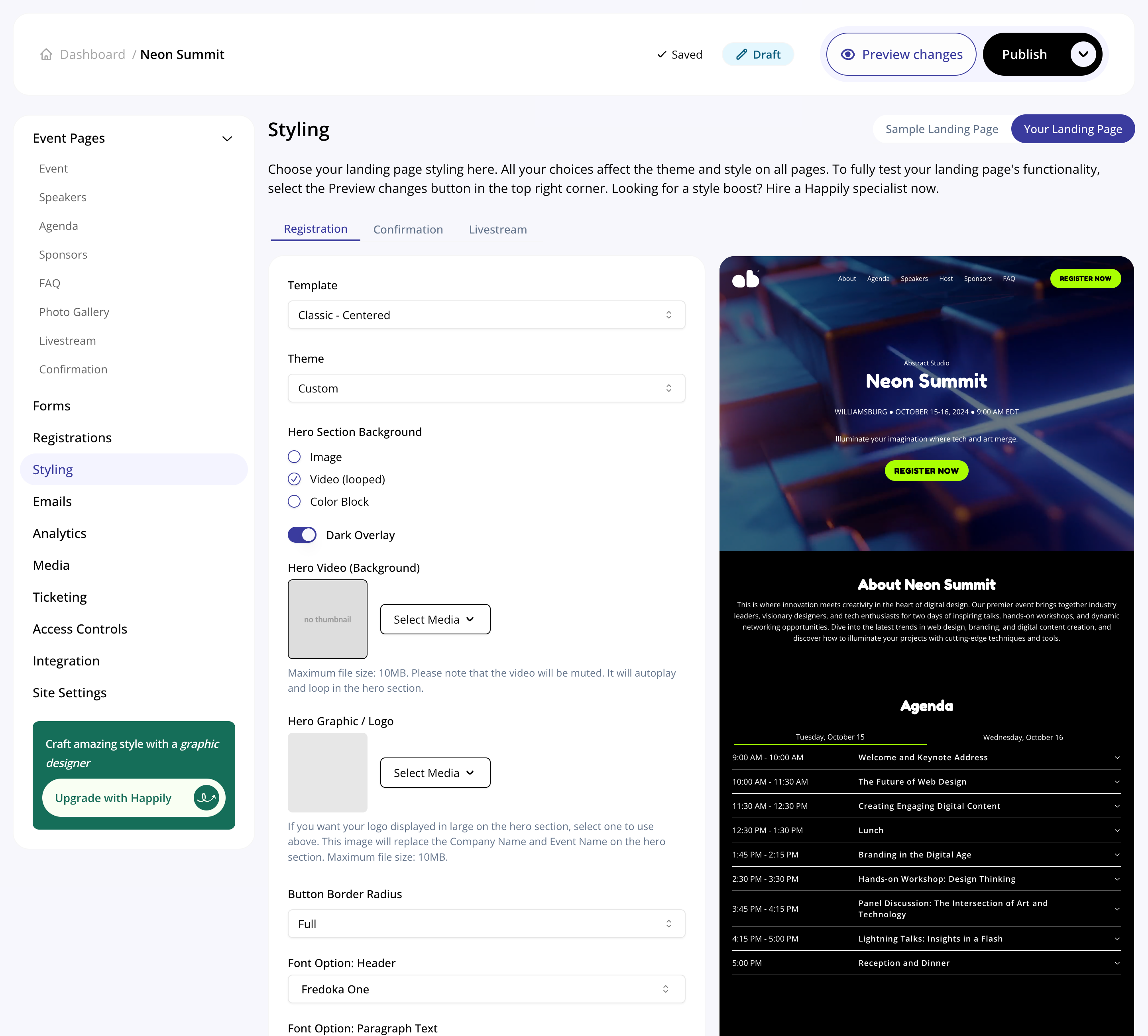Click the home icon beside Dashboard
This screenshot has height=1036, width=1148.
tap(46, 55)
